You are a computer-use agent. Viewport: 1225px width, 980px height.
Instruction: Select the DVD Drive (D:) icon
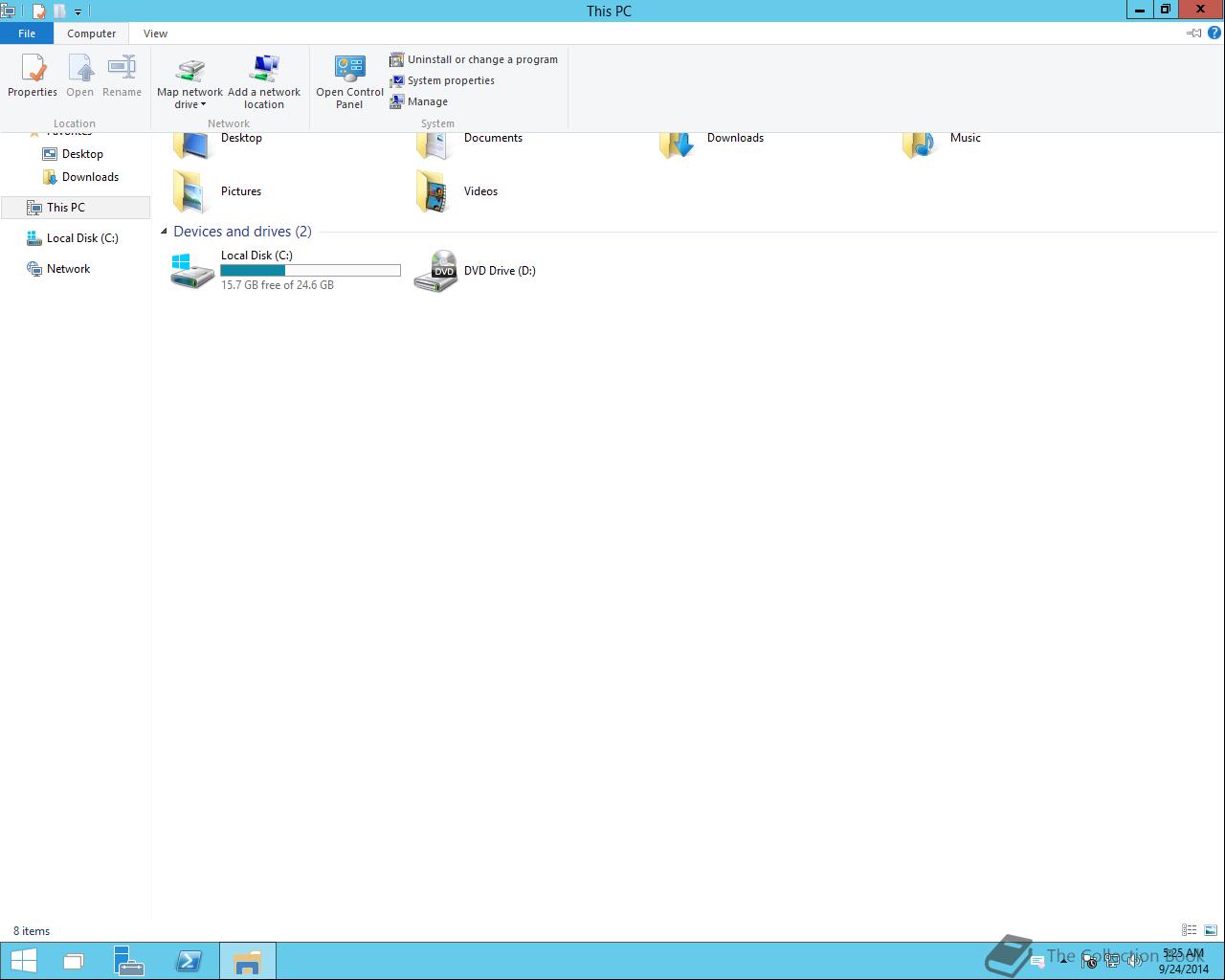(435, 271)
